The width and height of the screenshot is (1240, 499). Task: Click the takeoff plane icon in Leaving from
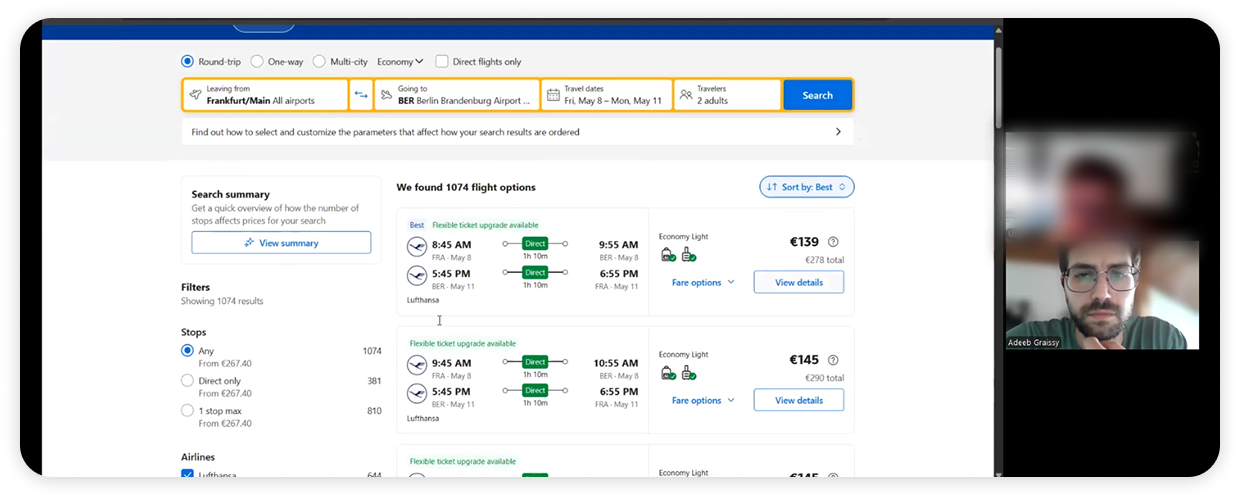coord(195,95)
